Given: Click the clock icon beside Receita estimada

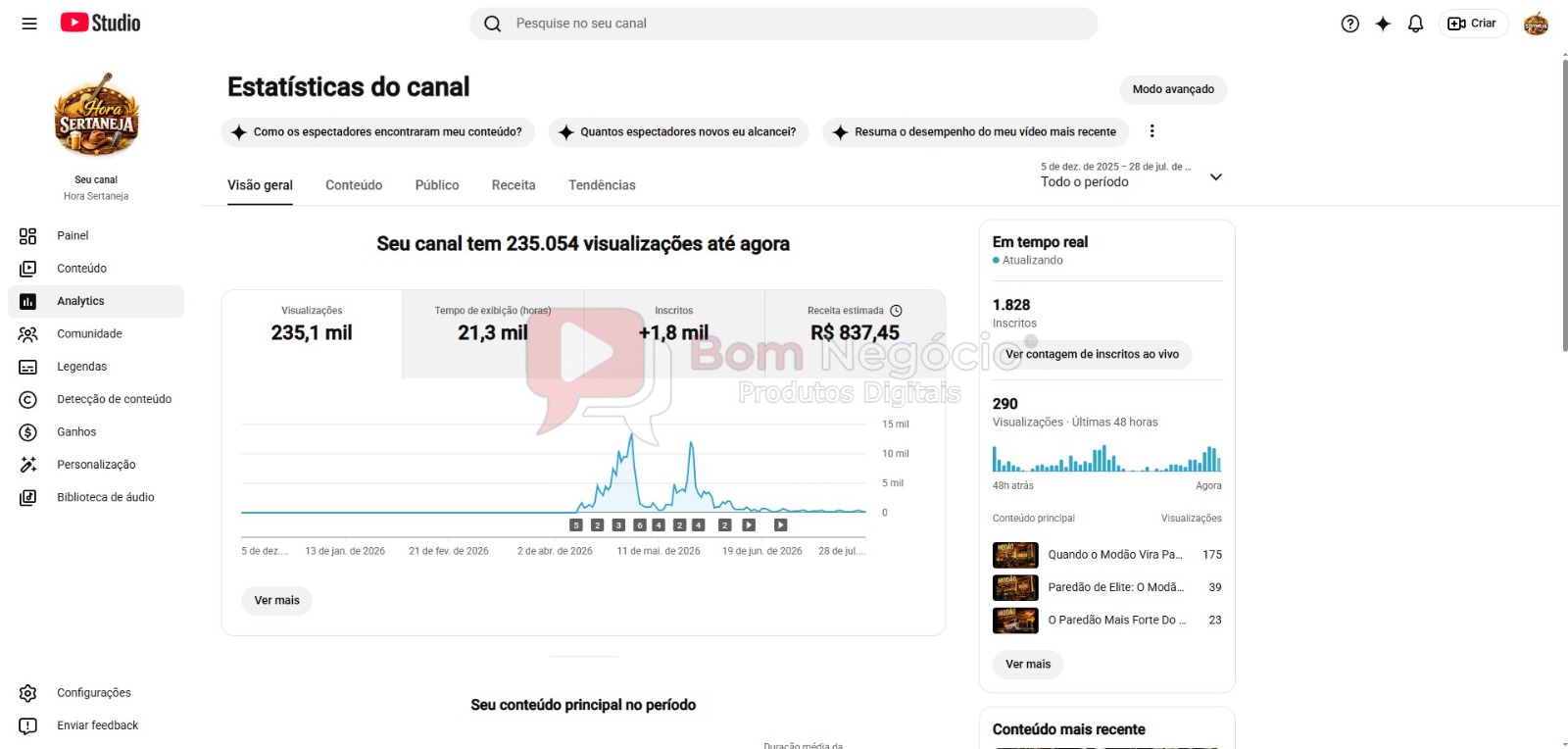Looking at the screenshot, I should click(896, 311).
